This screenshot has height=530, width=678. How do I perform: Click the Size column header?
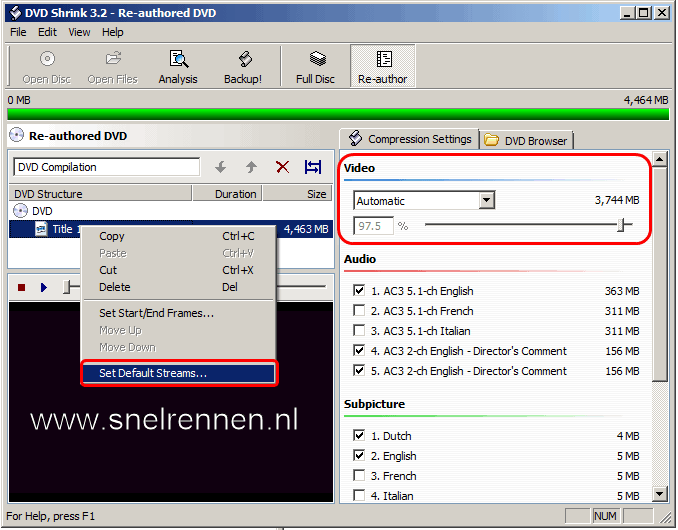[298, 194]
